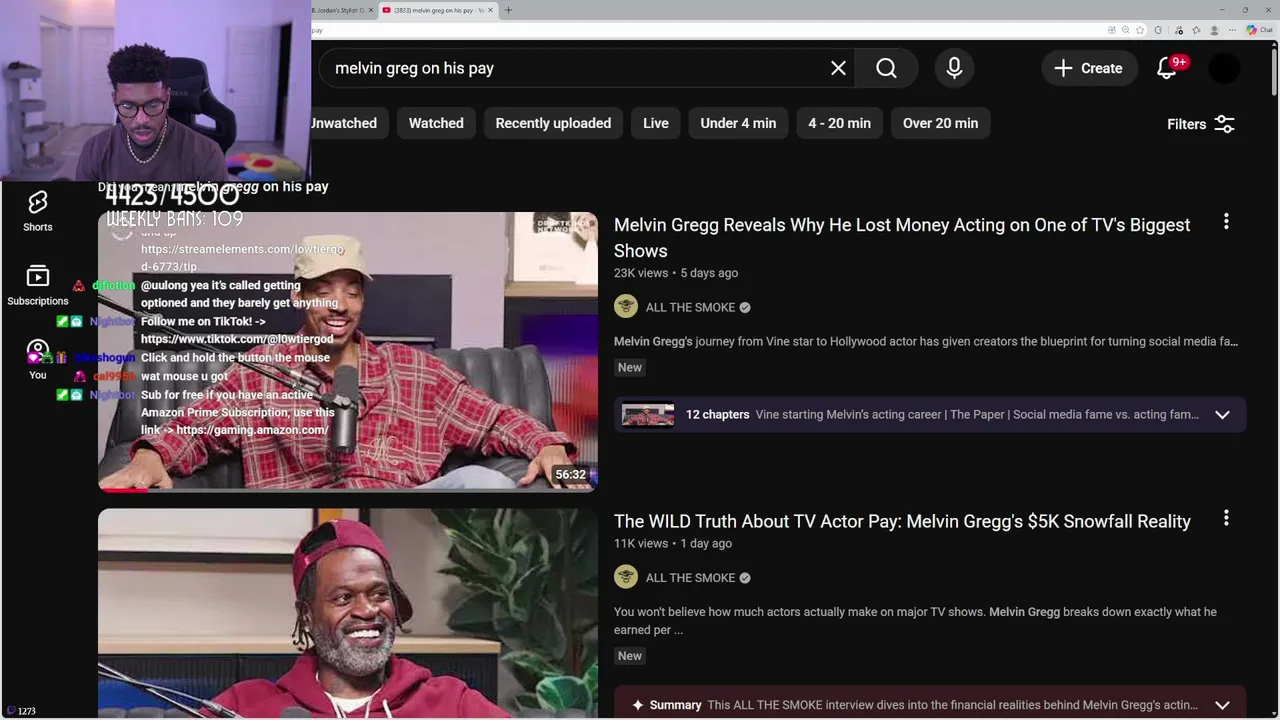The width and height of the screenshot is (1280, 720).
Task: Open the You section in the sidebar
Action: (38, 359)
